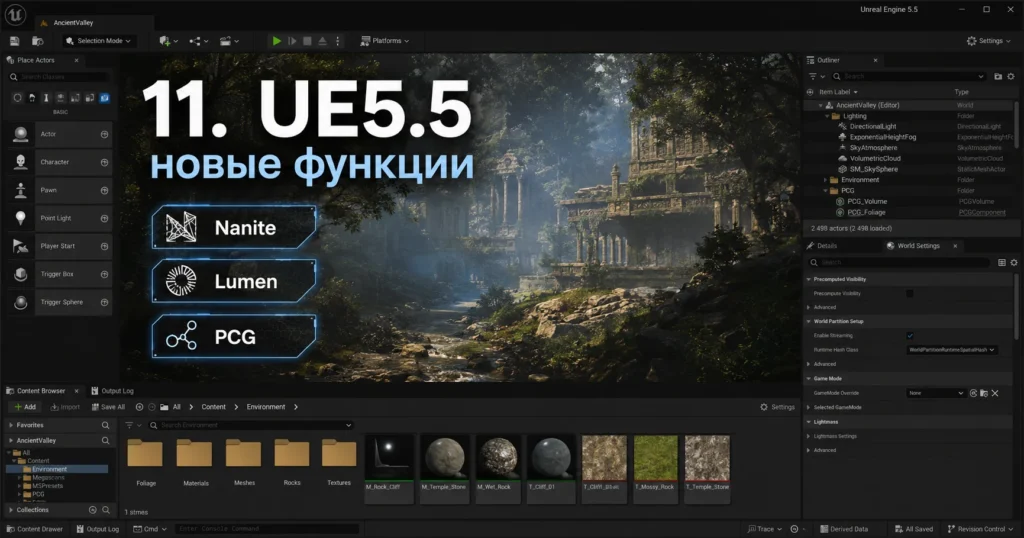Toggle the Precompute Visibility checkbox
The image size is (1024, 538).
pos(910,294)
